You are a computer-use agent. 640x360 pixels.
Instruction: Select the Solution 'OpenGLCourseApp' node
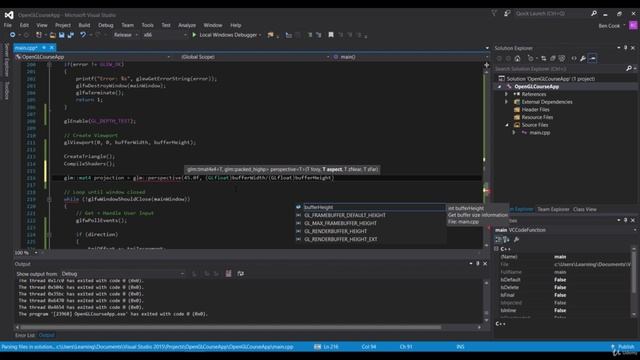point(551,79)
